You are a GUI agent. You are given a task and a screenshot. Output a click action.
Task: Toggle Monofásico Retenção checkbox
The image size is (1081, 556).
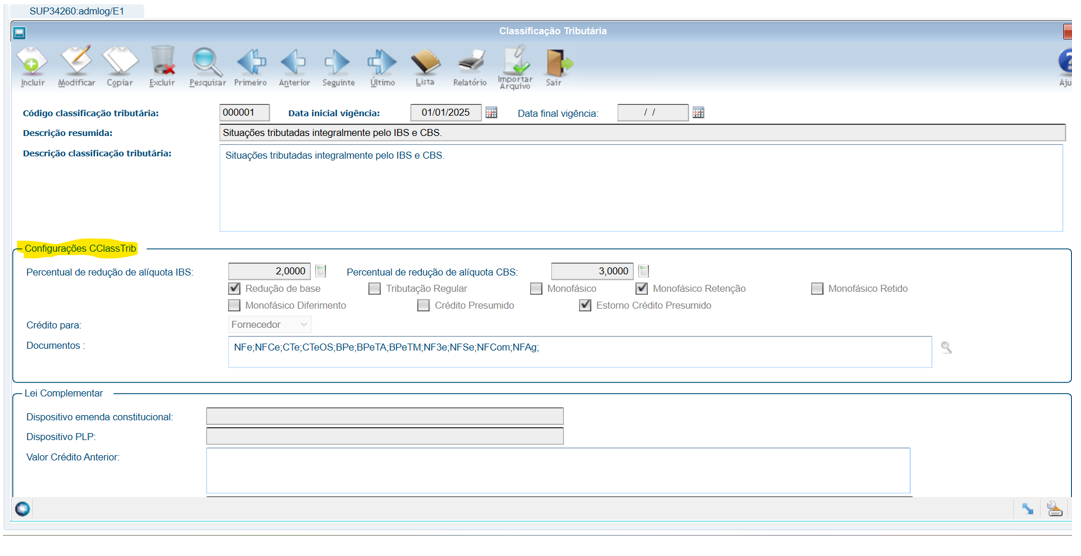coord(642,288)
